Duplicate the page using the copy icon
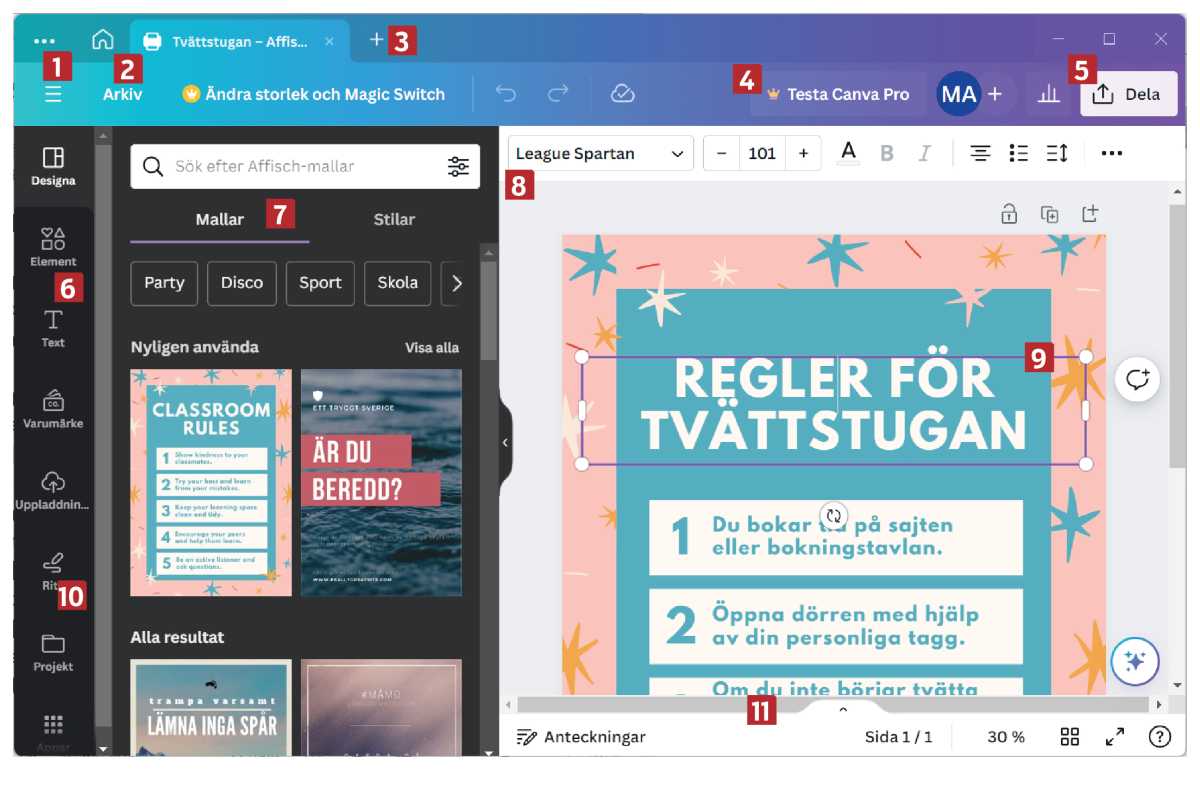 click(1050, 213)
